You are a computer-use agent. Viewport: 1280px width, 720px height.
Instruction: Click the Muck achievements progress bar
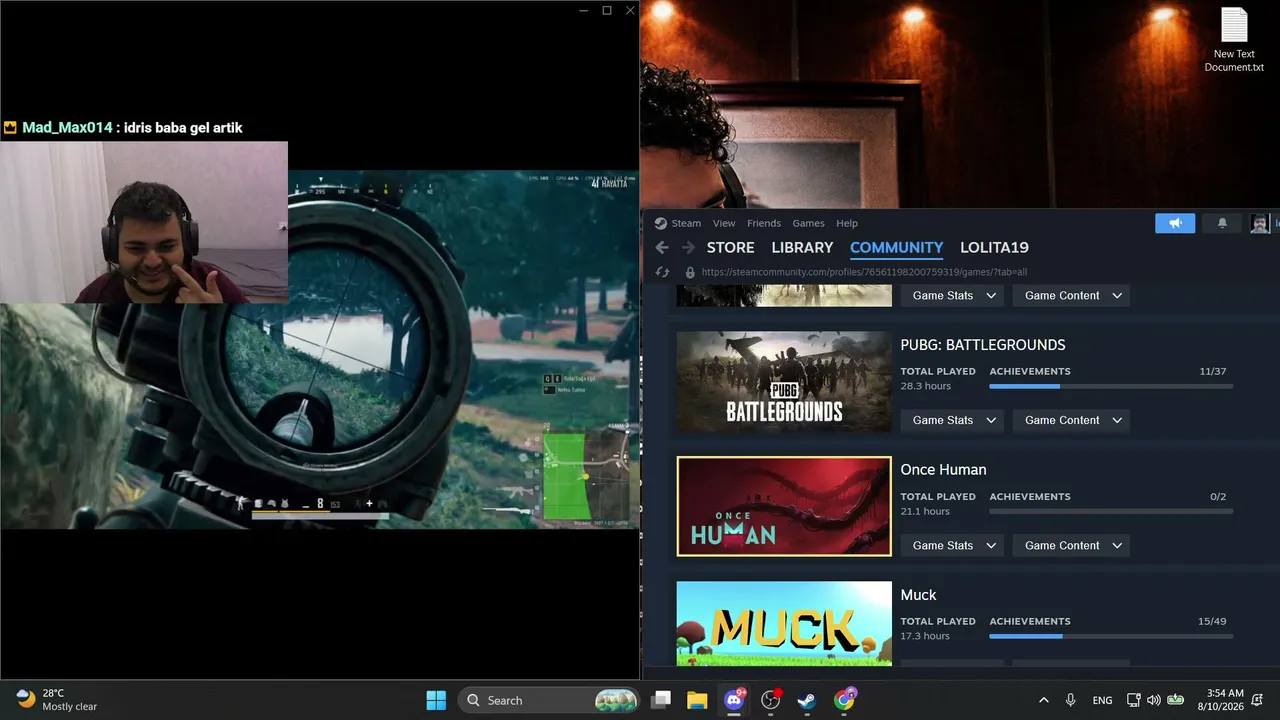click(x=1111, y=636)
